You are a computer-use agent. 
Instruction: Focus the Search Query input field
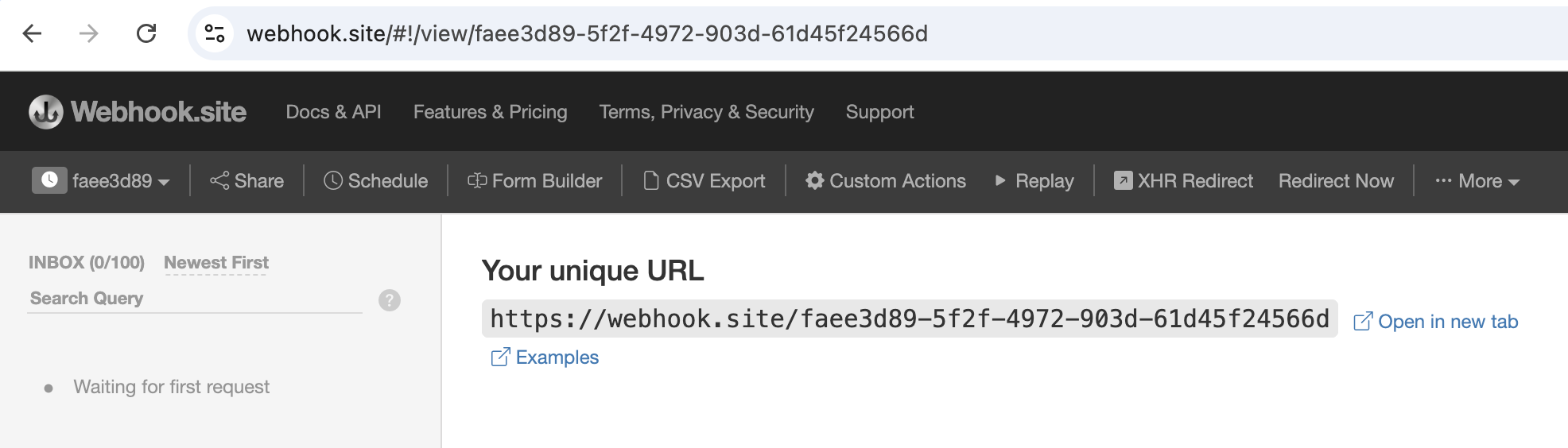(195, 299)
